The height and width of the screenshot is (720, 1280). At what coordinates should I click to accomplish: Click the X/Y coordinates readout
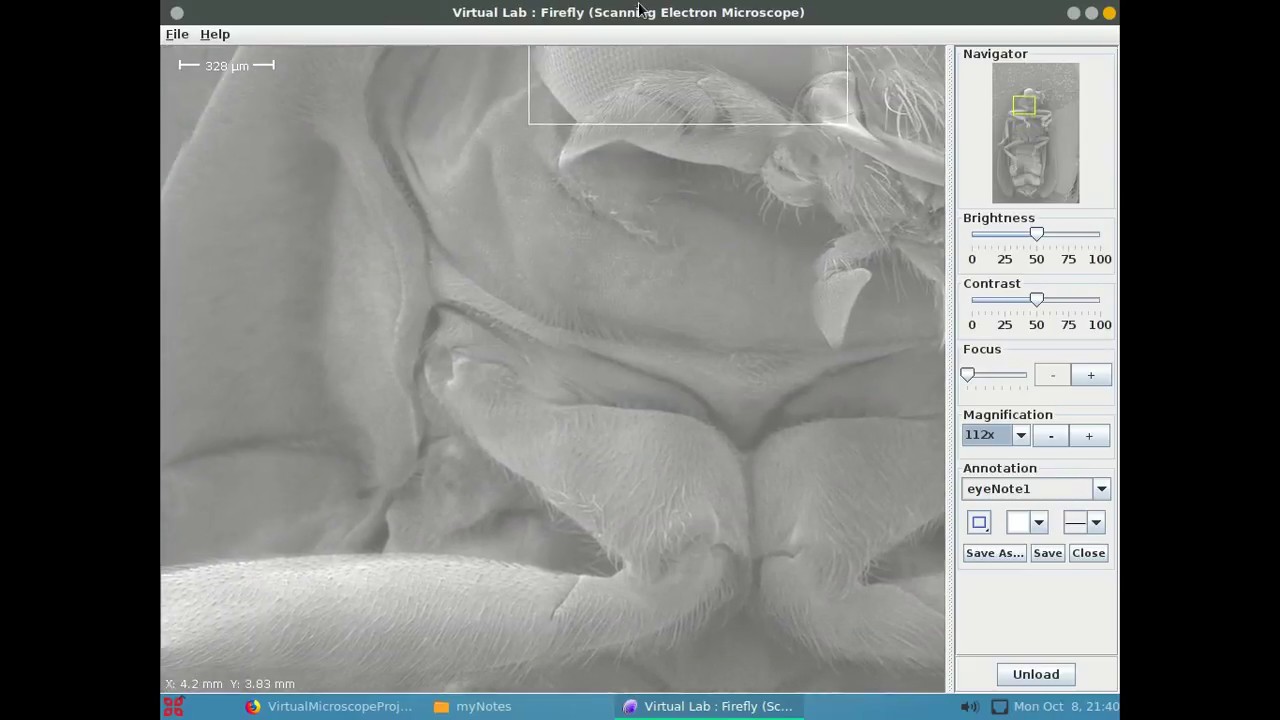230,684
